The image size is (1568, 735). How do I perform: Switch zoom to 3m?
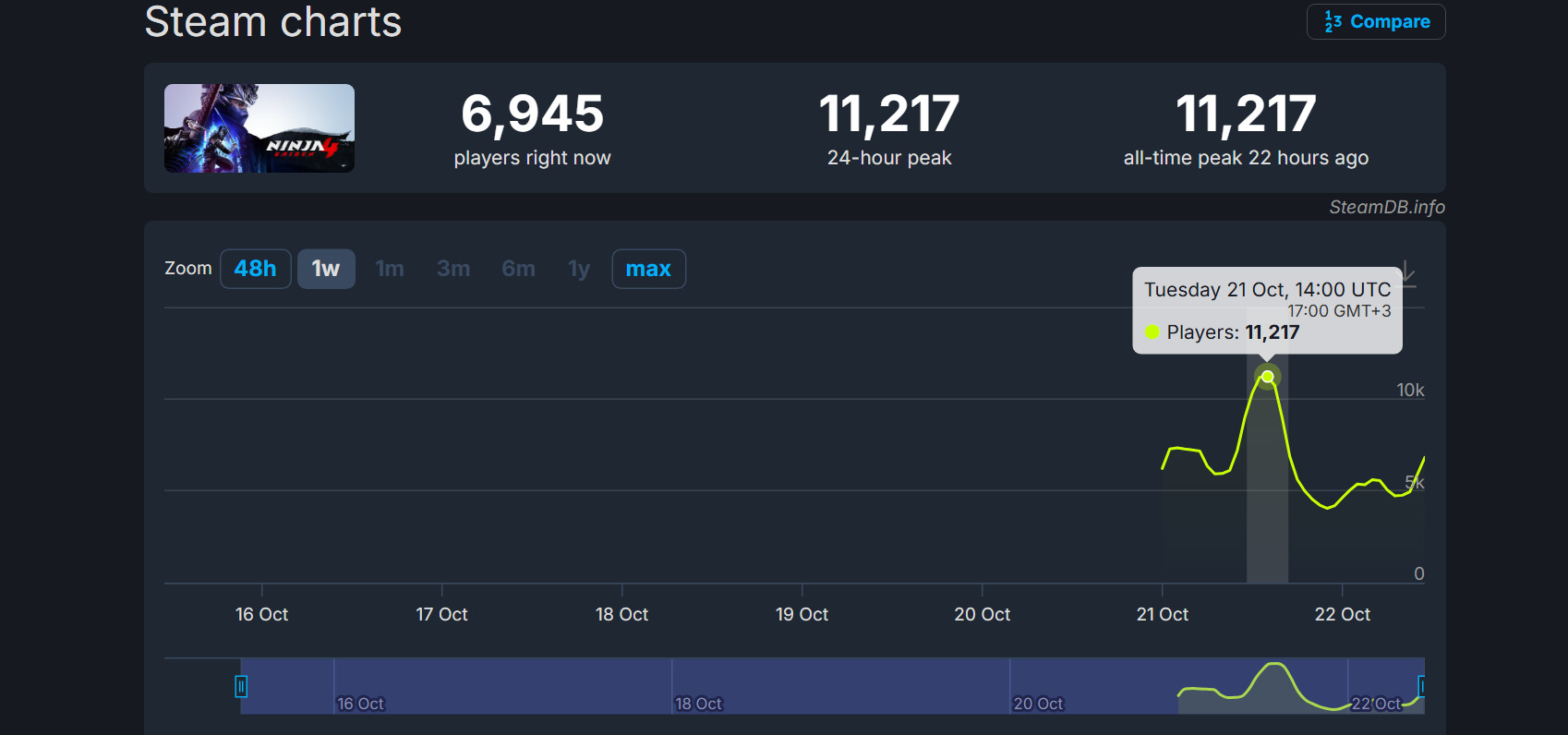[x=453, y=269]
